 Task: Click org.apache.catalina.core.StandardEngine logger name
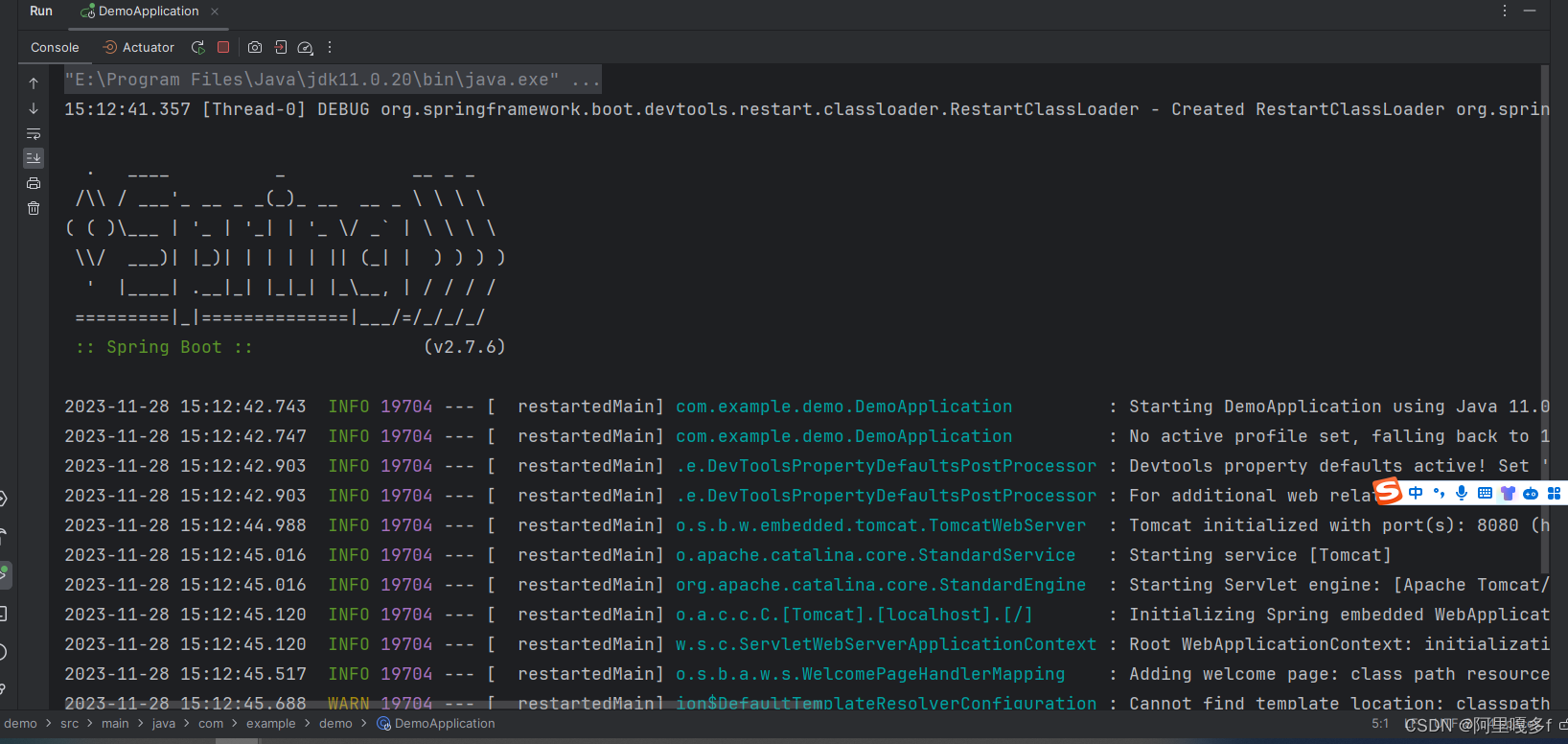click(881, 585)
